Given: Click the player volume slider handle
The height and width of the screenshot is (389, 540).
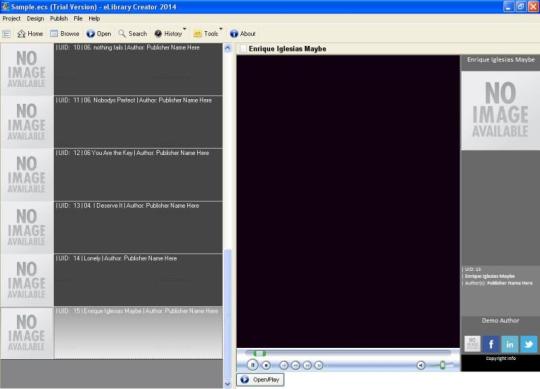Looking at the screenshot, I should click(443, 365).
